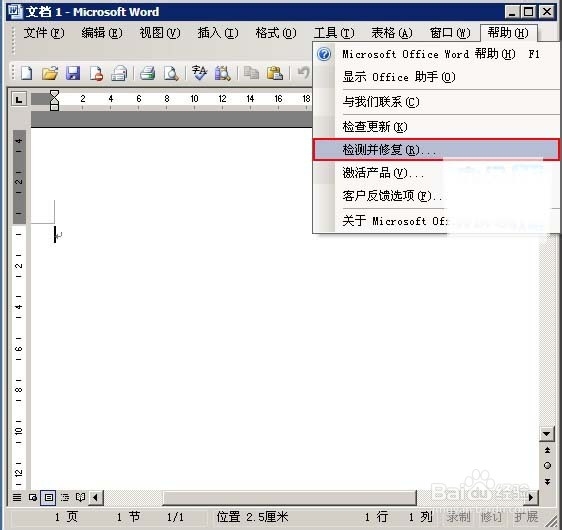The height and width of the screenshot is (530, 562).
Task: Click the left indent marker on the ruler
Action: pyautogui.click(x=54, y=107)
